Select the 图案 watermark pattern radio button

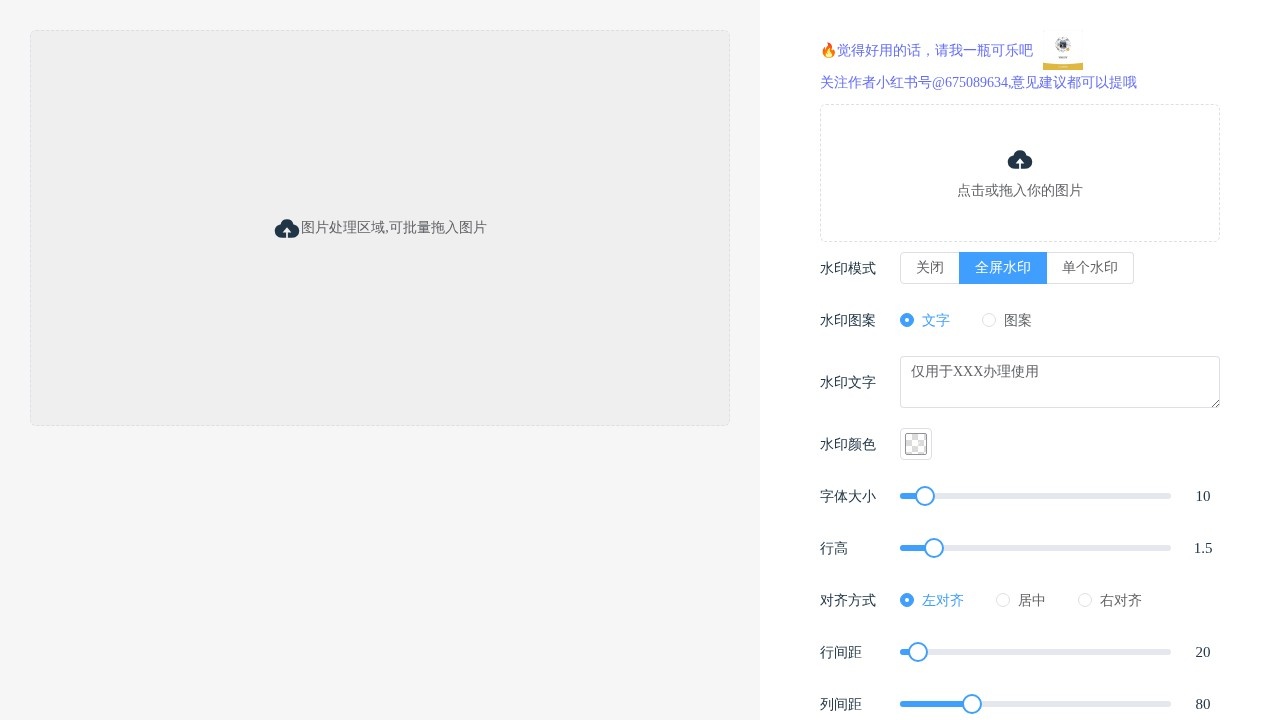(989, 320)
